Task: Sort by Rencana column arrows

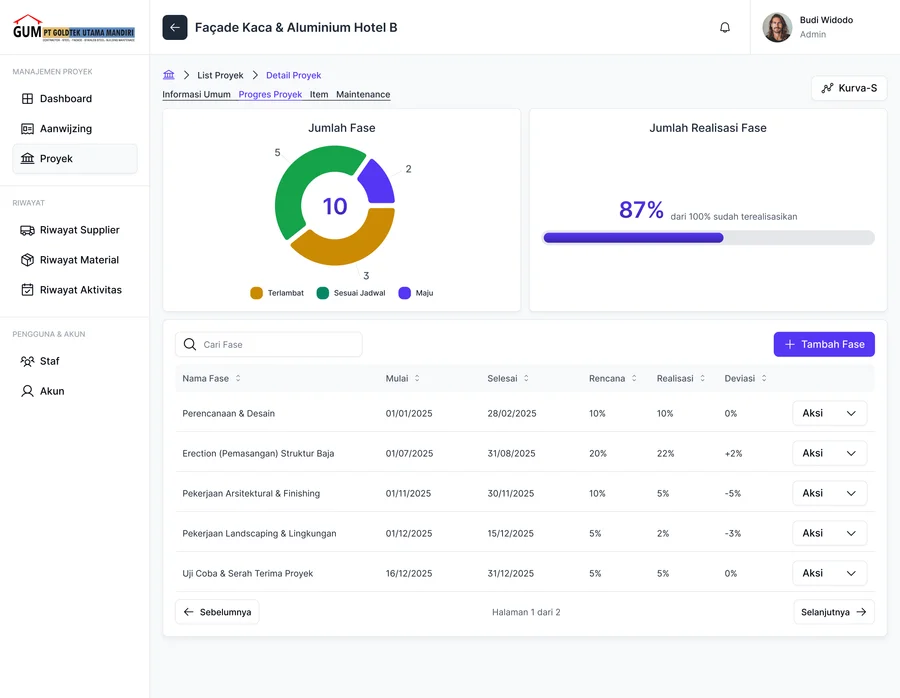Action: pos(634,378)
